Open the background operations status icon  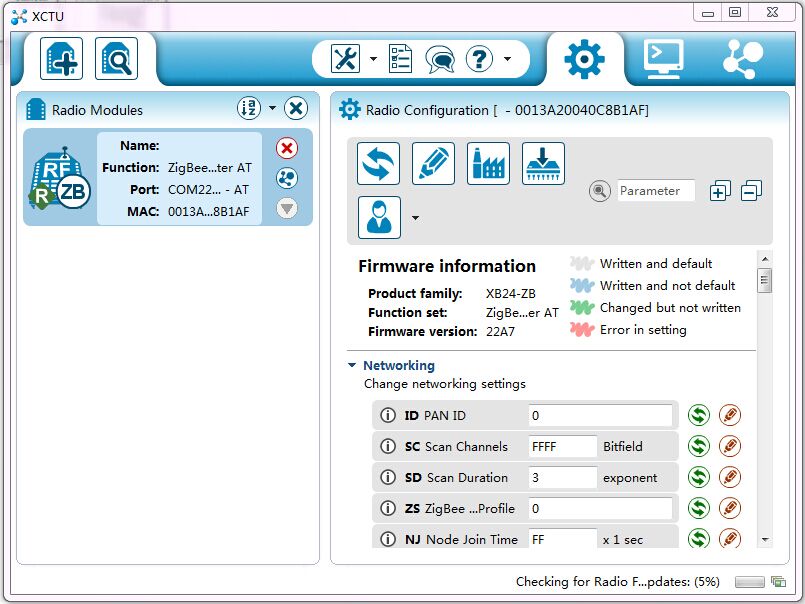coord(778,581)
